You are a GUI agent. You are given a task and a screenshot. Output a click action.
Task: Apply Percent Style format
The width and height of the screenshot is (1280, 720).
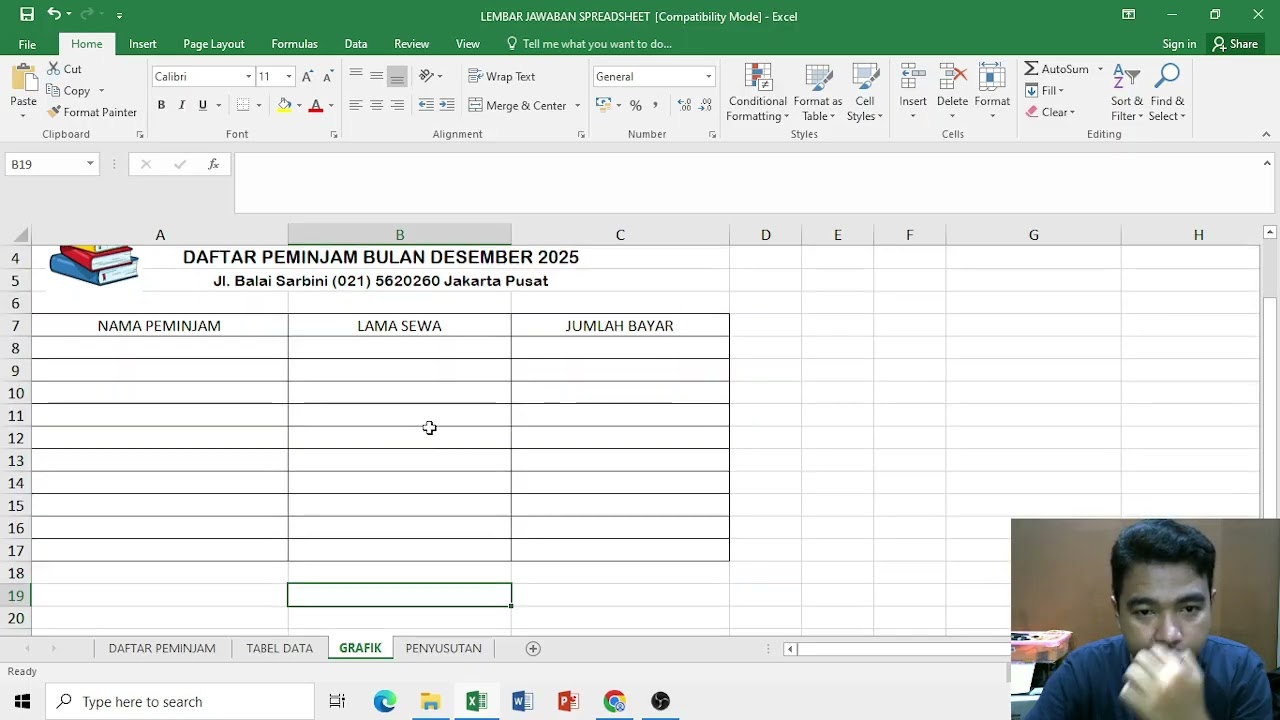pyautogui.click(x=635, y=105)
